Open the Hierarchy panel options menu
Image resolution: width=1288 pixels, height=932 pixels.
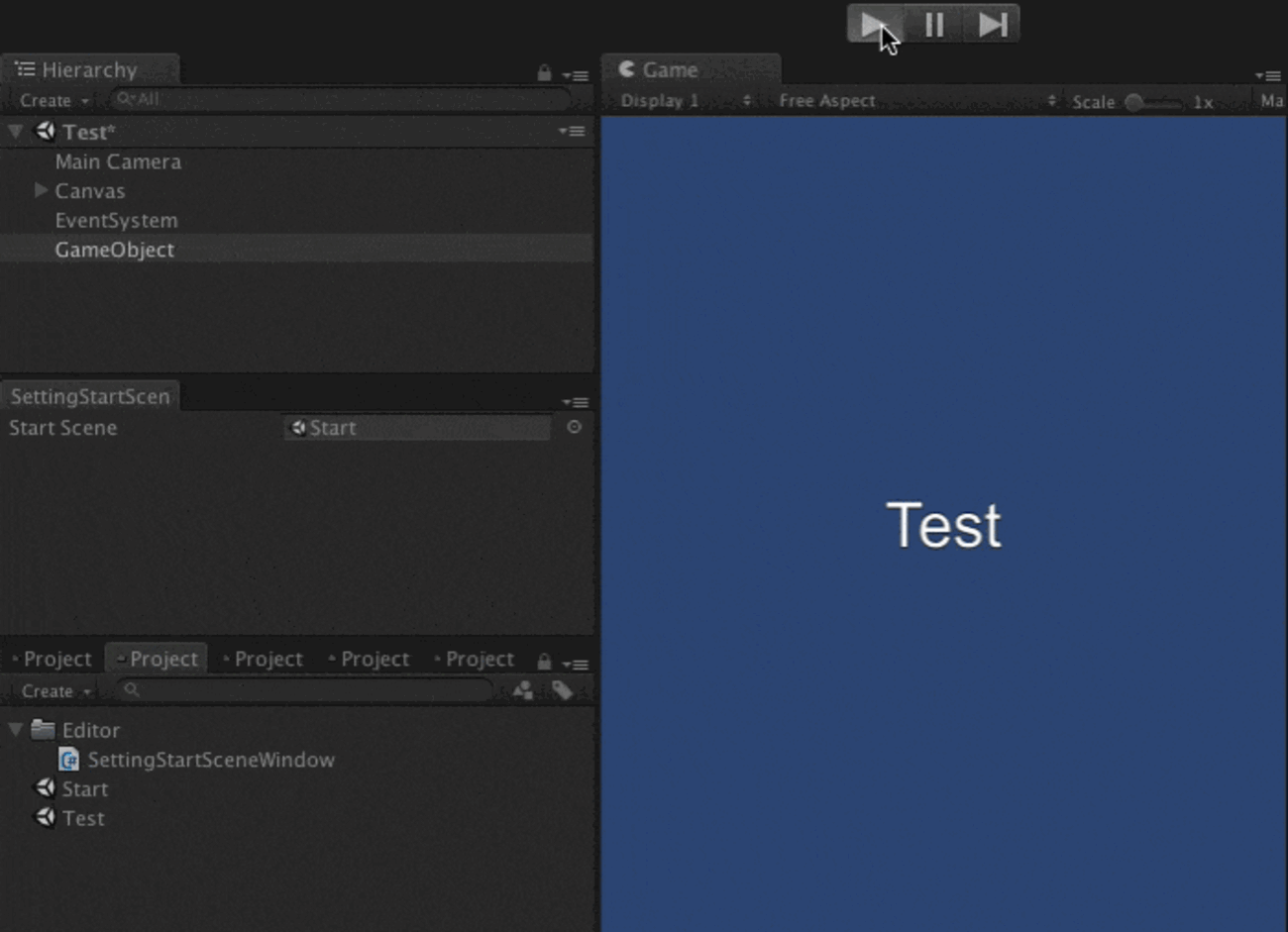[x=575, y=75]
